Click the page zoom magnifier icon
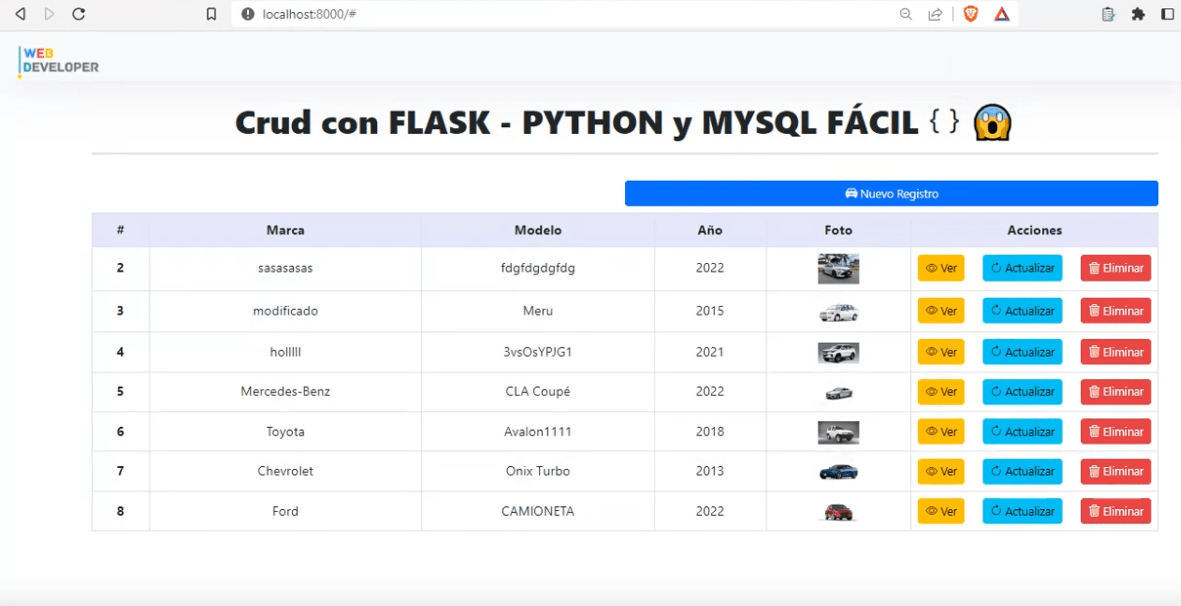 click(x=906, y=14)
